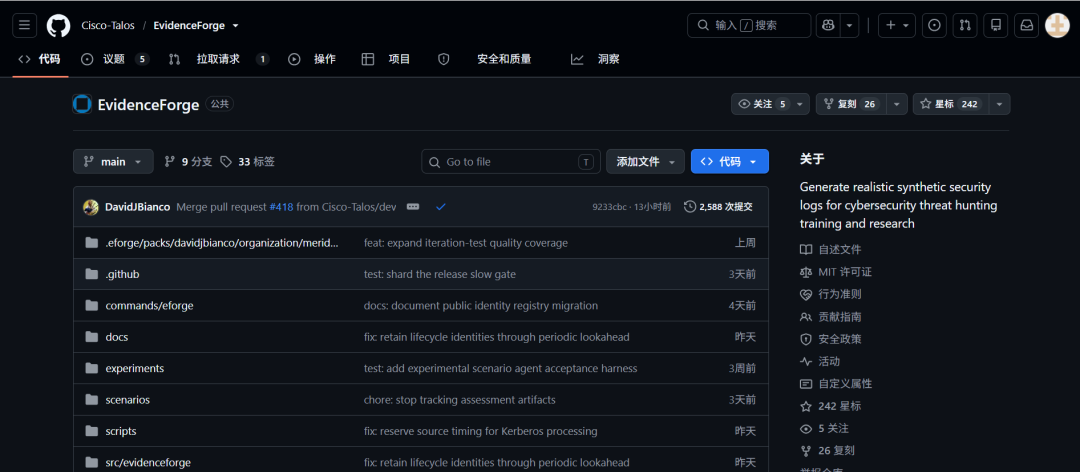The height and width of the screenshot is (472, 1080).
Task: View the commit status checkmark
Action: (441, 207)
